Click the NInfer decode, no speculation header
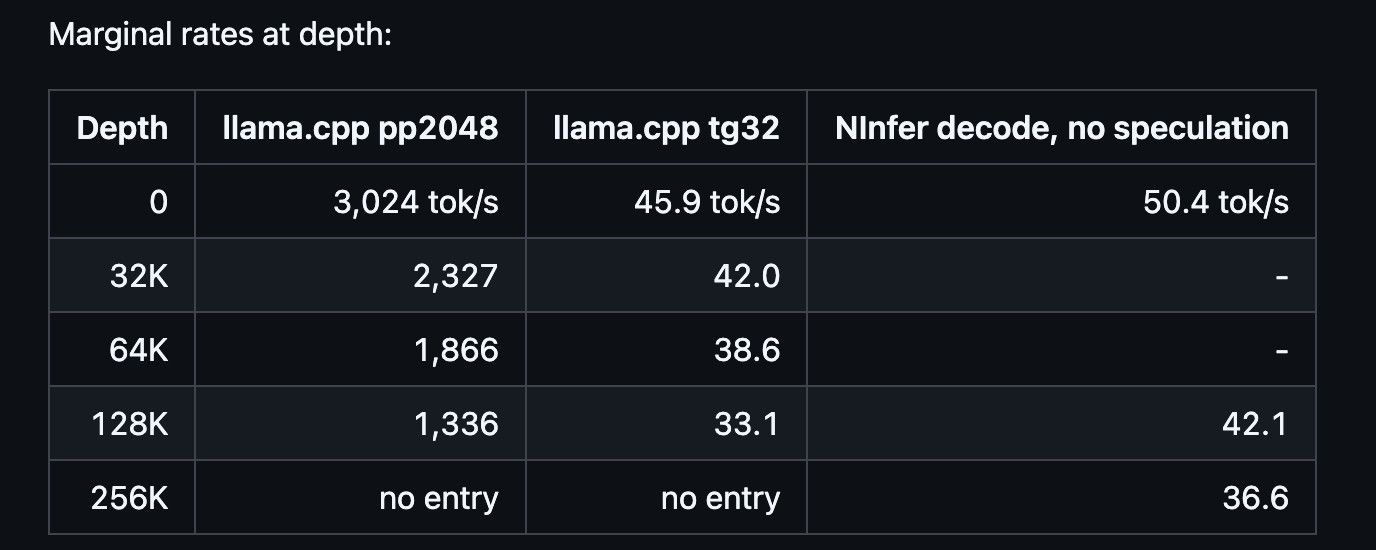 pyautogui.click(x=1061, y=128)
